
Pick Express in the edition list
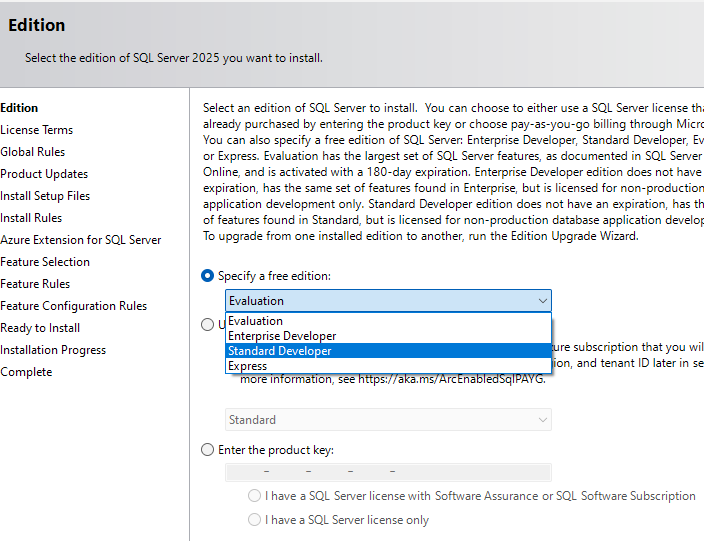(388, 365)
